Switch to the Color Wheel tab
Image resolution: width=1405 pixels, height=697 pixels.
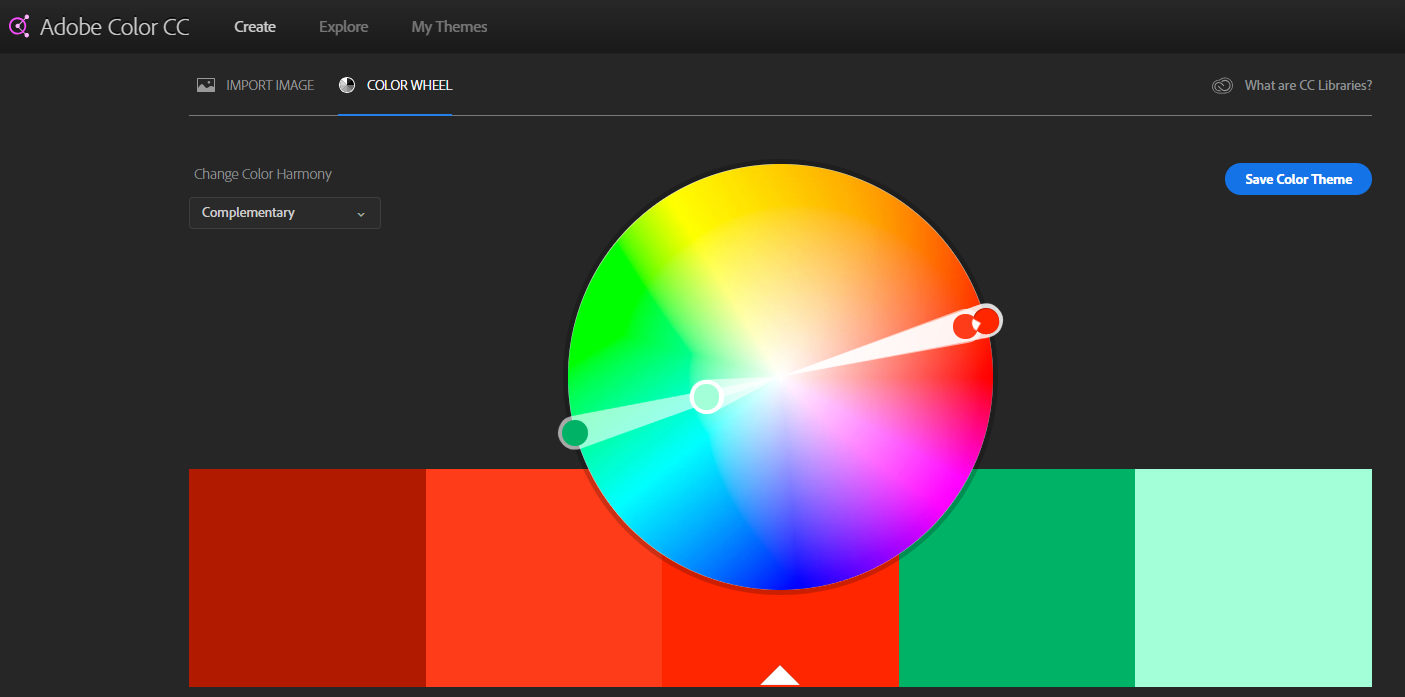[409, 85]
